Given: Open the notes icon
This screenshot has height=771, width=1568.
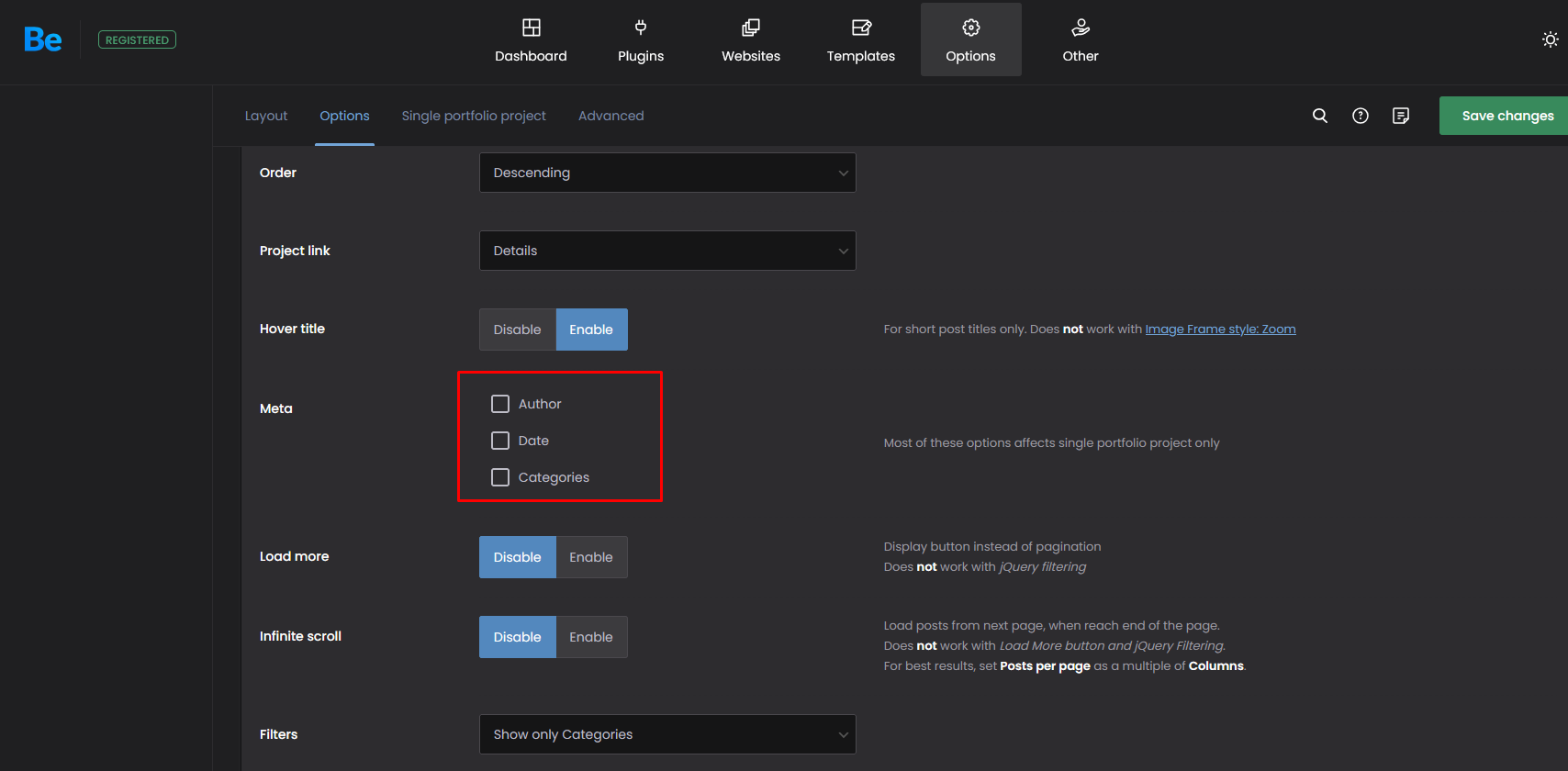Looking at the screenshot, I should coord(1401,116).
